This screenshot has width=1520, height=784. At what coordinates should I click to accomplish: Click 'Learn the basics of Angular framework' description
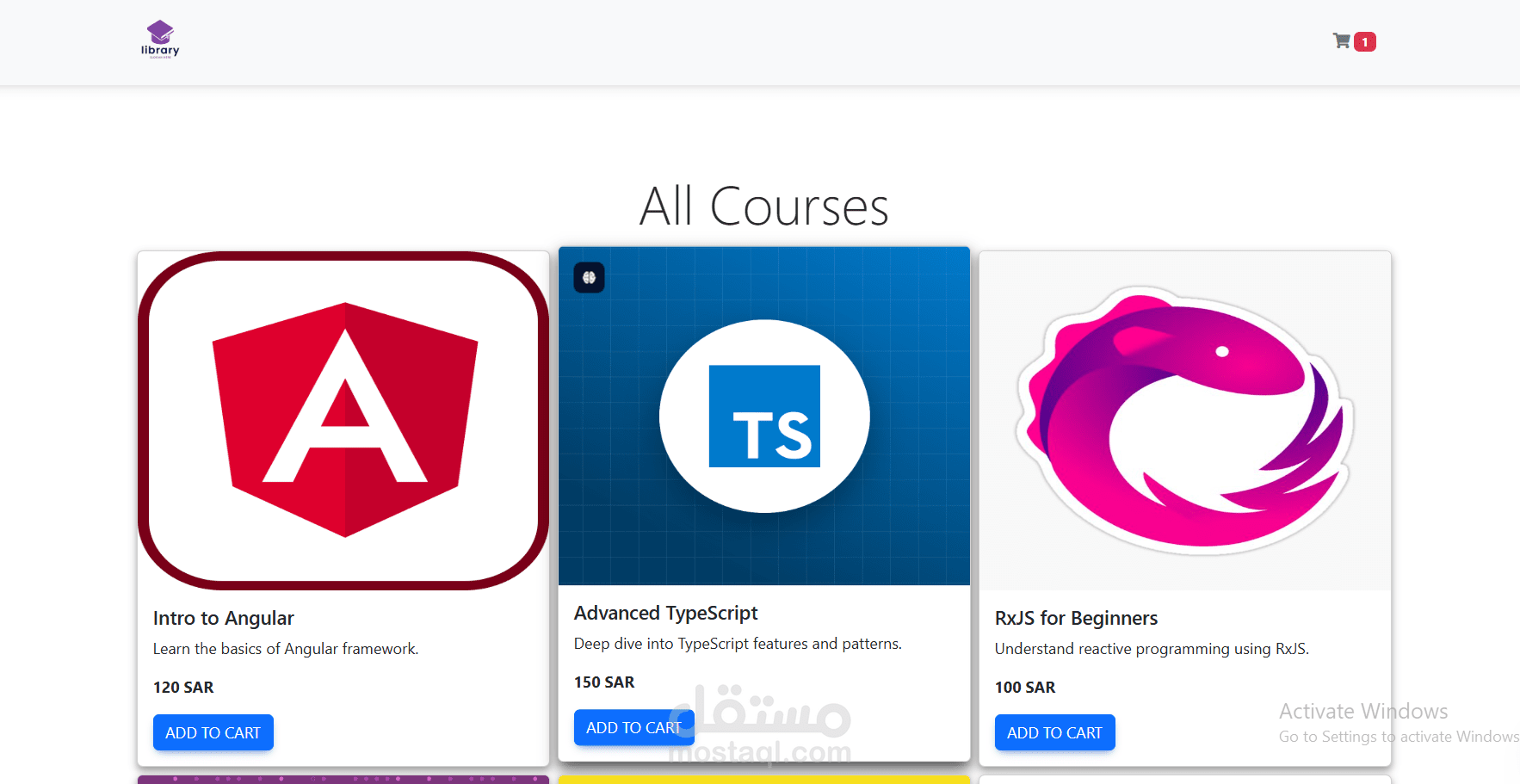pos(286,649)
